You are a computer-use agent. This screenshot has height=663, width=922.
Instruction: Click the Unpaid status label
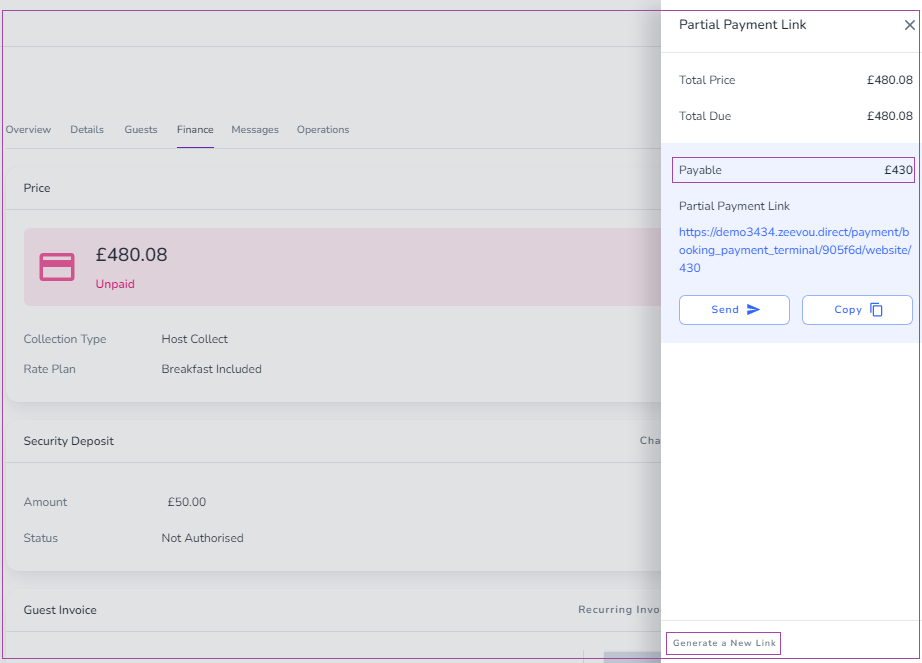coord(115,284)
